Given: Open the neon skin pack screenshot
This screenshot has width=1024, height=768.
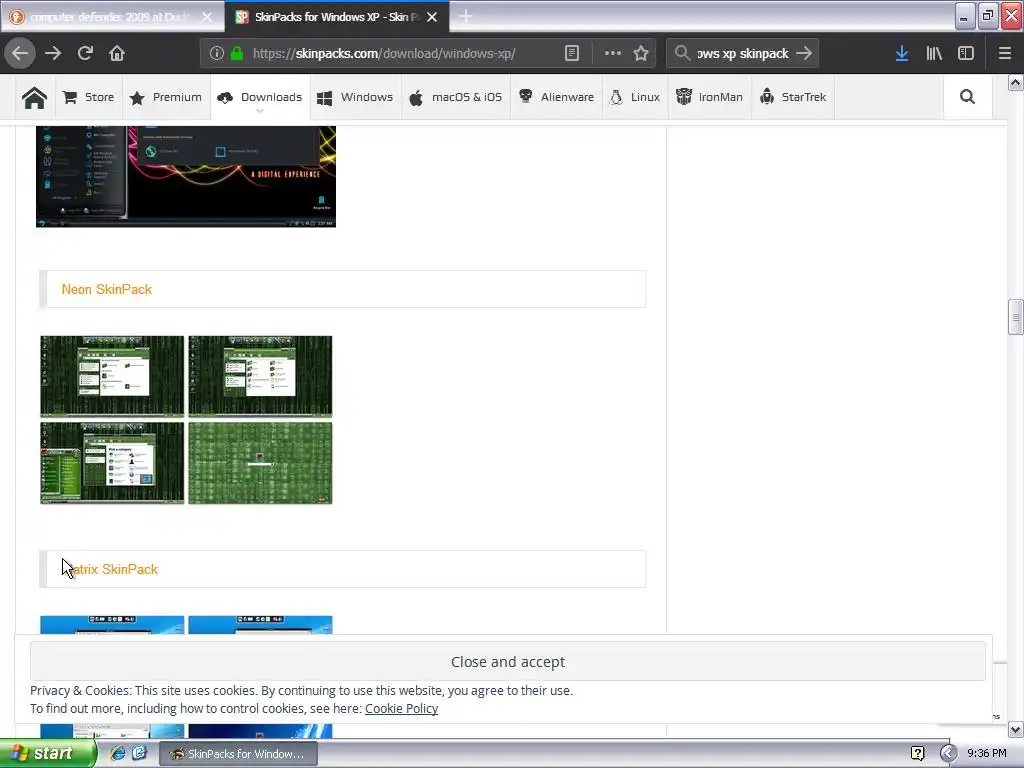Looking at the screenshot, I should tap(186, 176).
